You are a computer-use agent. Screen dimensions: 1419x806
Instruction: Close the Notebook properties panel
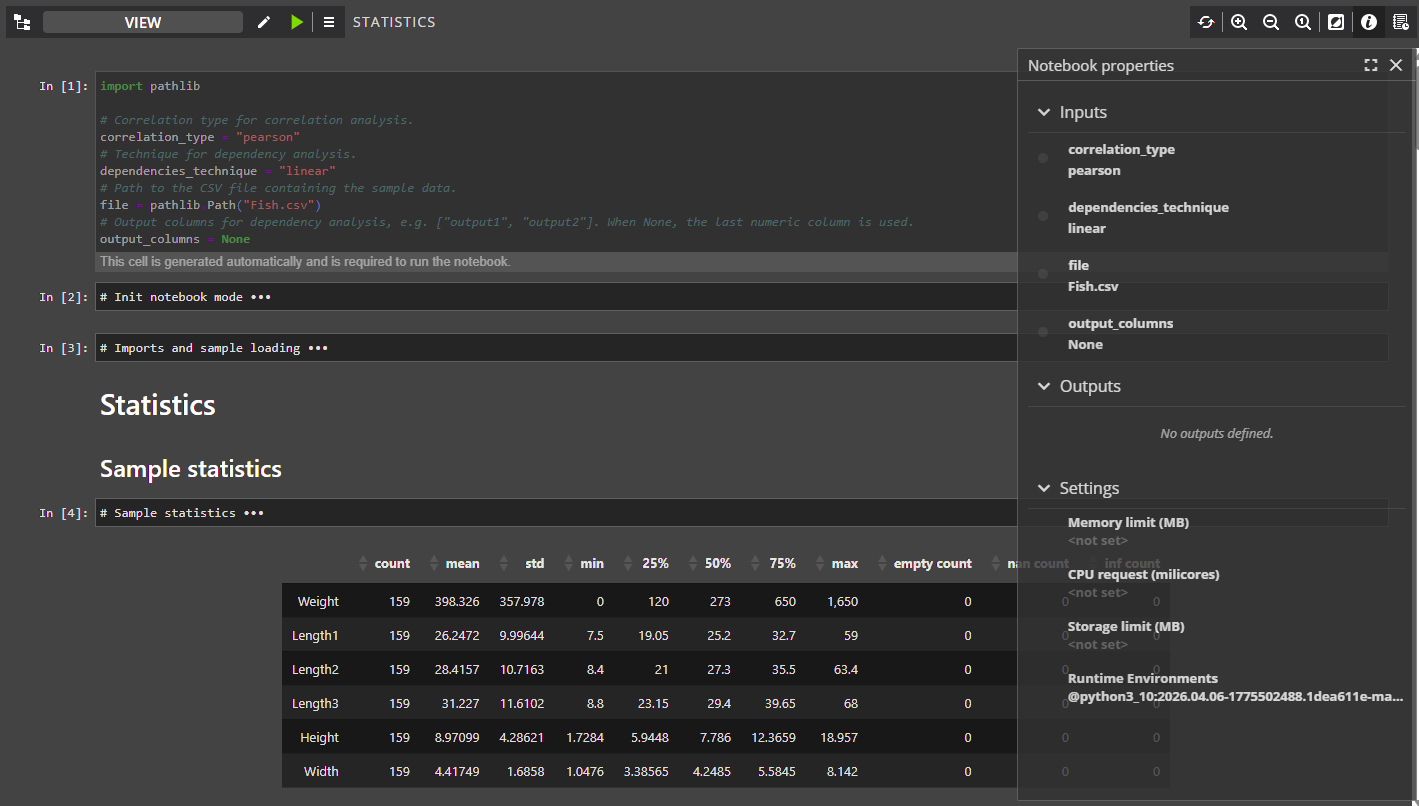click(x=1396, y=65)
